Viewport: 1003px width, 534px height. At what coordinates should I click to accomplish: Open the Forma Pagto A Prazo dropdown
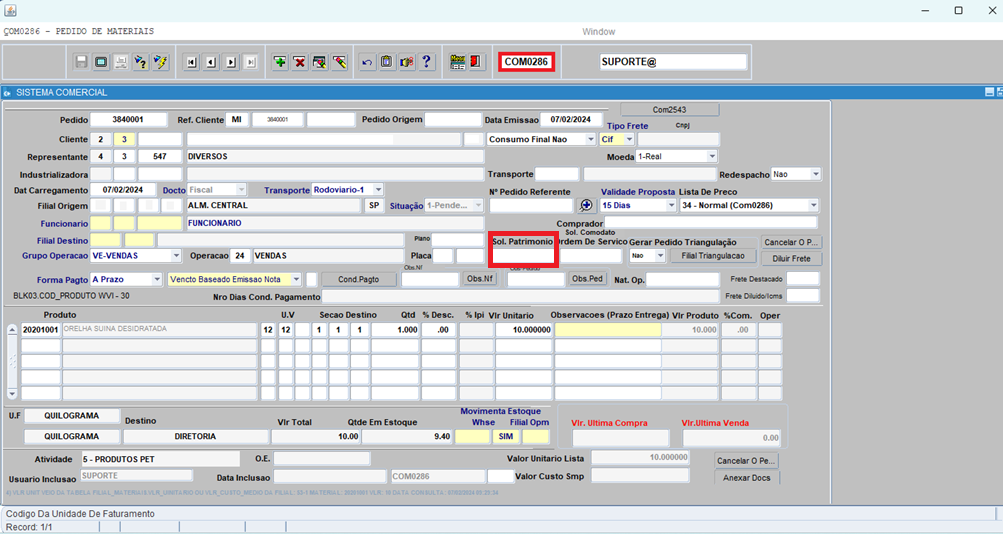pyautogui.click(x=157, y=279)
